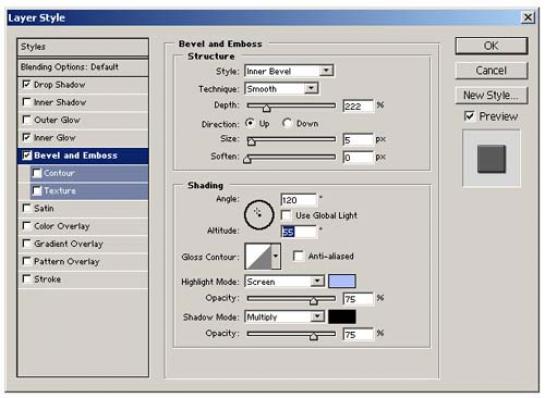Click the Size slider handle

coord(251,142)
